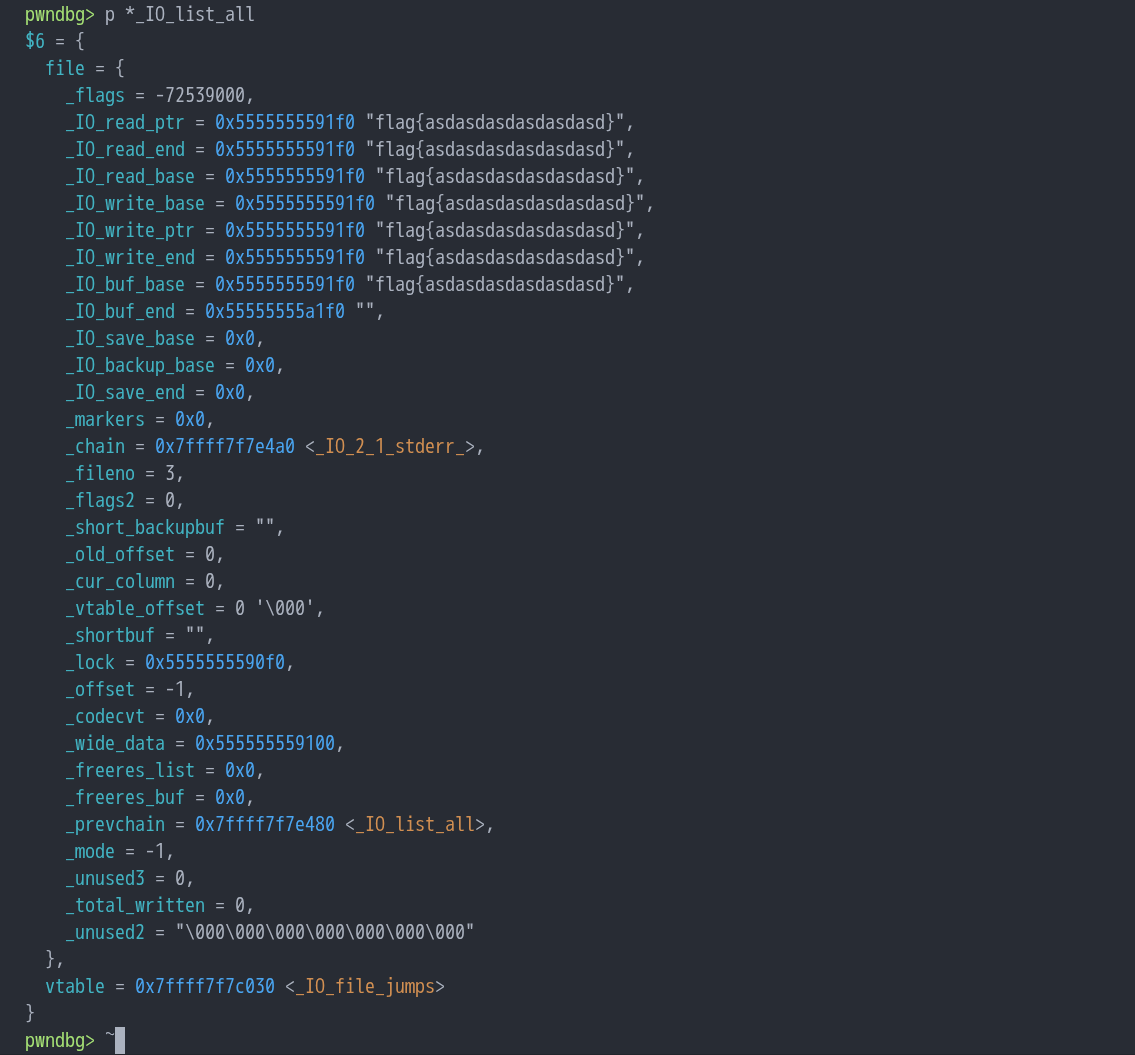Click the _wide_data address 0x555555559100

click(265, 744)
